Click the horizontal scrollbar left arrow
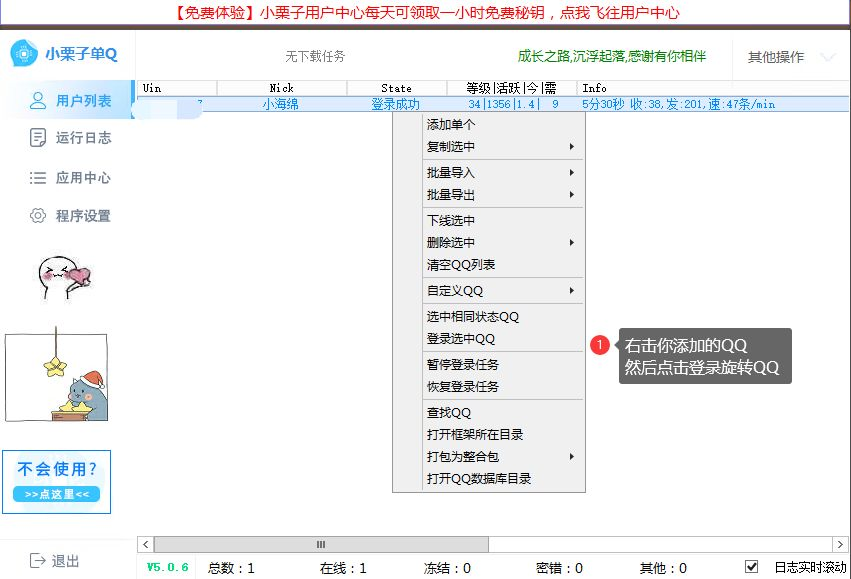This screenshot has width=851, height=579. tap(145, 544)
